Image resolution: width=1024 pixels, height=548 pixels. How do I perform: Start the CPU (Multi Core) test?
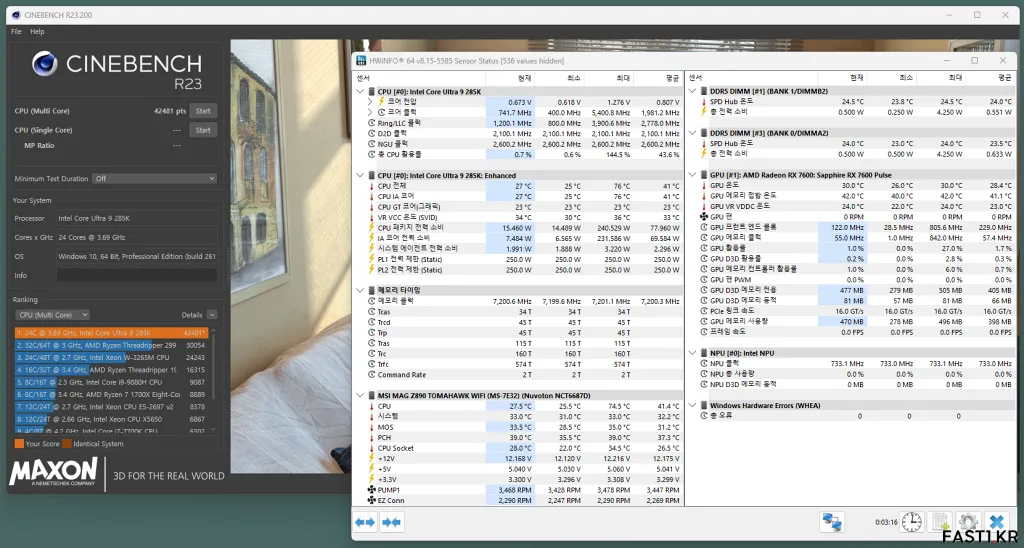203,111
